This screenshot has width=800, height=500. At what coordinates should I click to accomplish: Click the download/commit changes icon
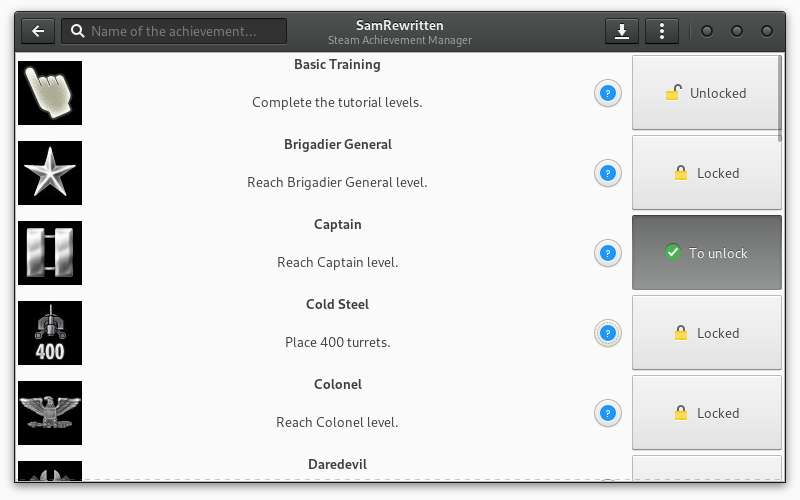[x=621, y=31]
